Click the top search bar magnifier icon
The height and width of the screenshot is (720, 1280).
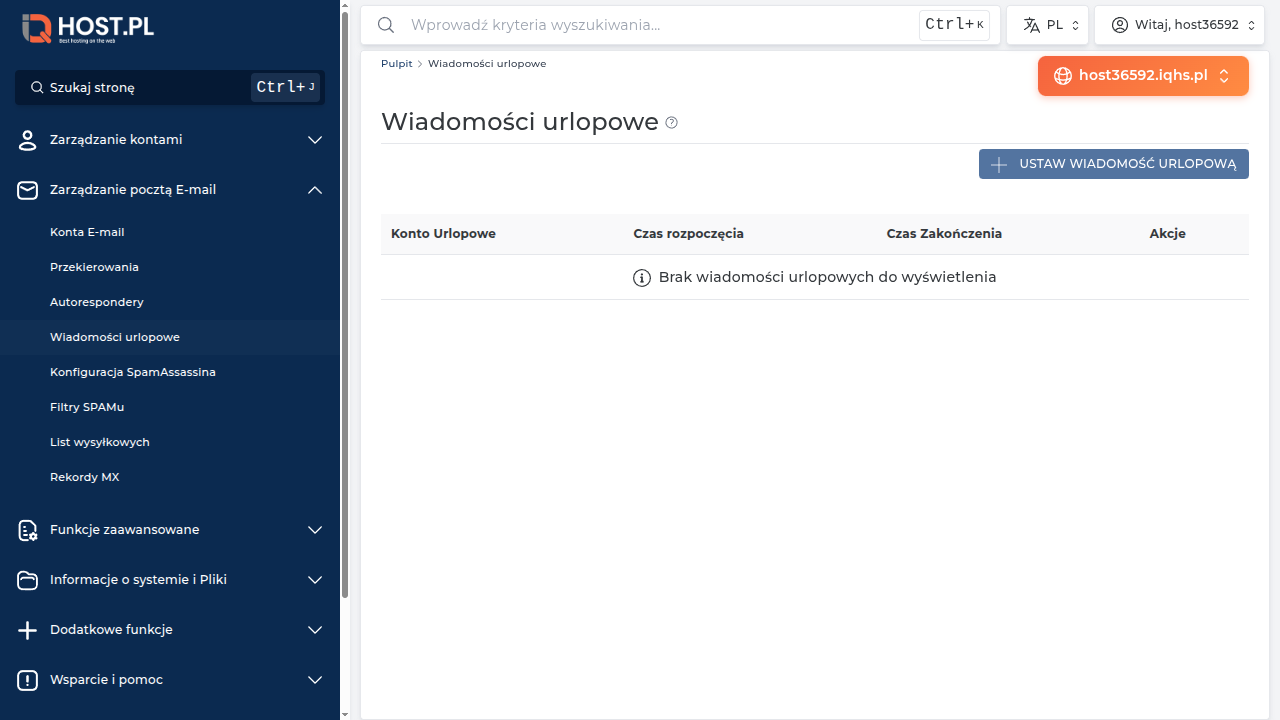[385, 25]
